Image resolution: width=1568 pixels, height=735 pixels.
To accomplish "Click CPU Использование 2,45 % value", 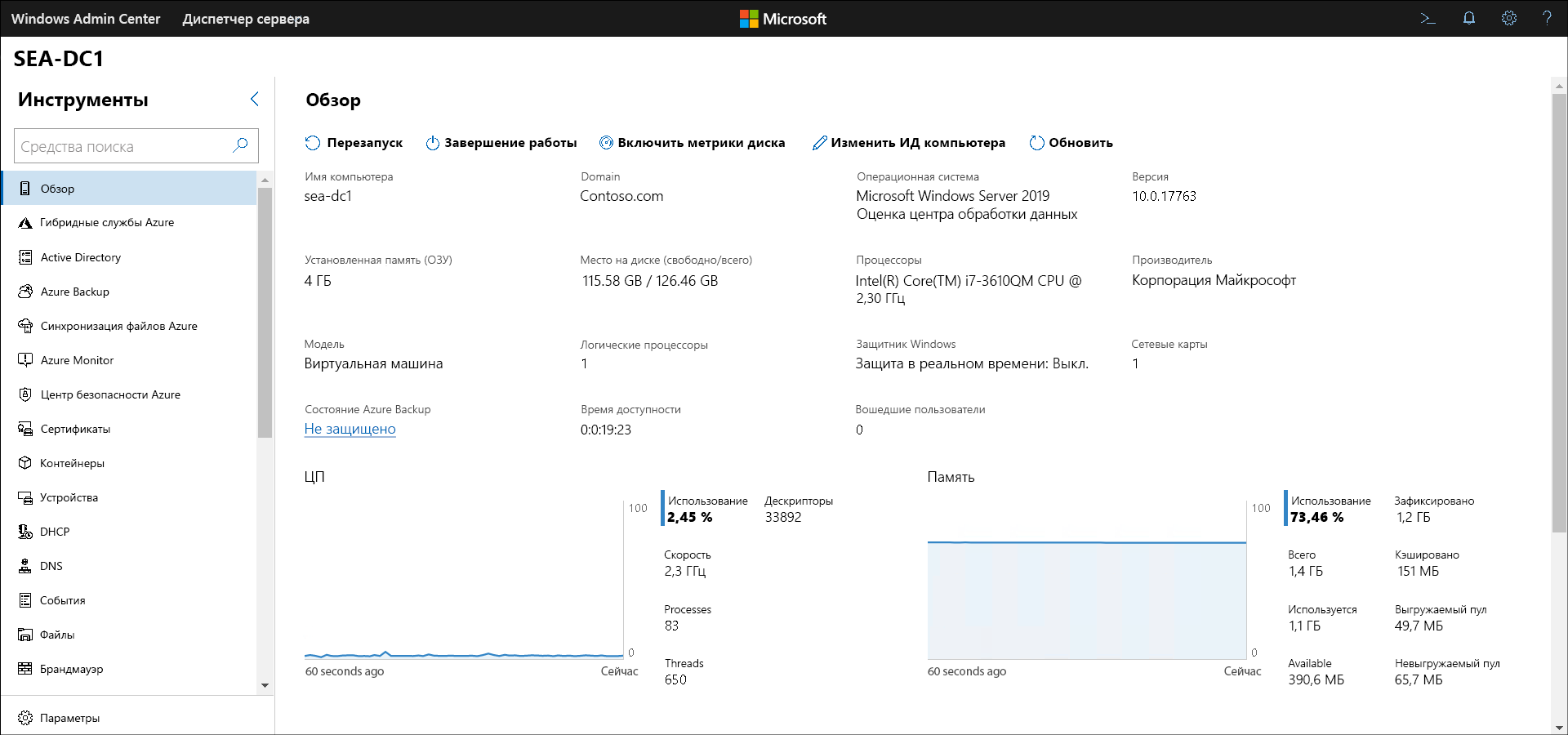I will tap(690, 517).
